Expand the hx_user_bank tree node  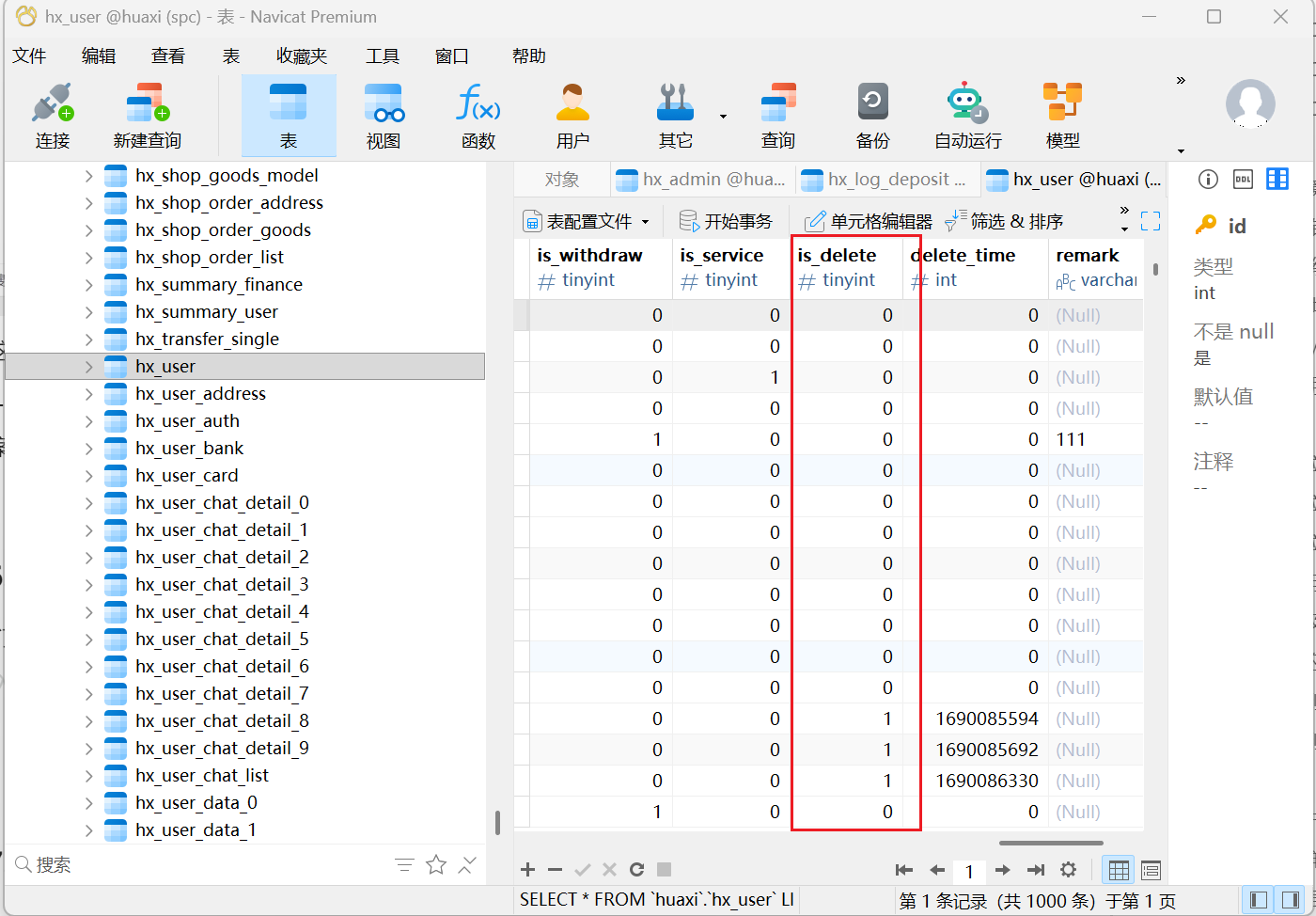pyautogui.click(x=88, y=449)
